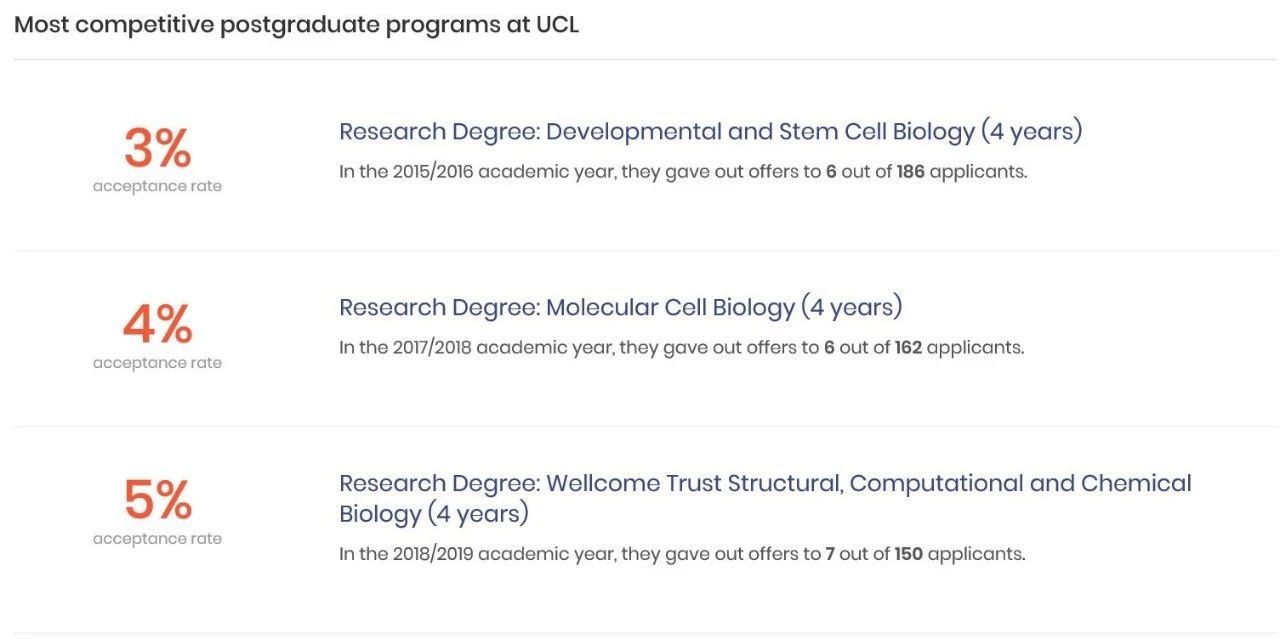
Task: Click acceptance rate label under 5%
Action: pos(157,539)
